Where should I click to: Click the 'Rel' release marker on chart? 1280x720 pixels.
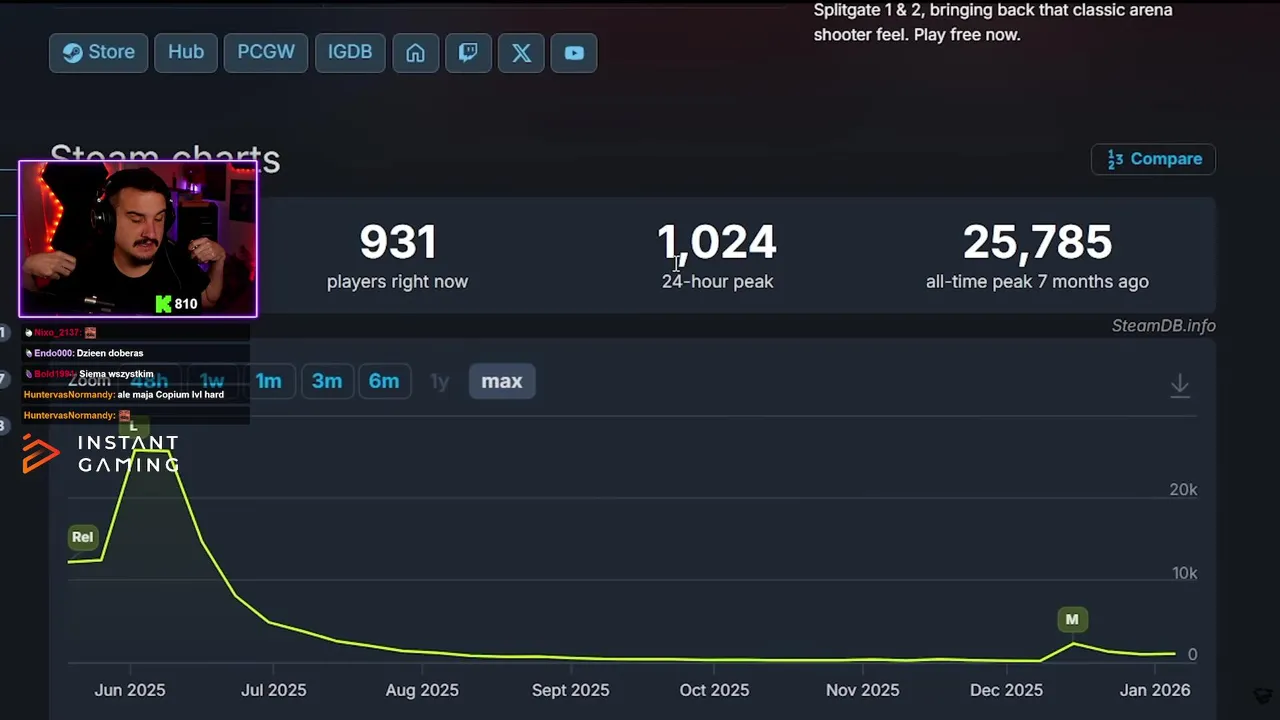(x=82, y=537)
